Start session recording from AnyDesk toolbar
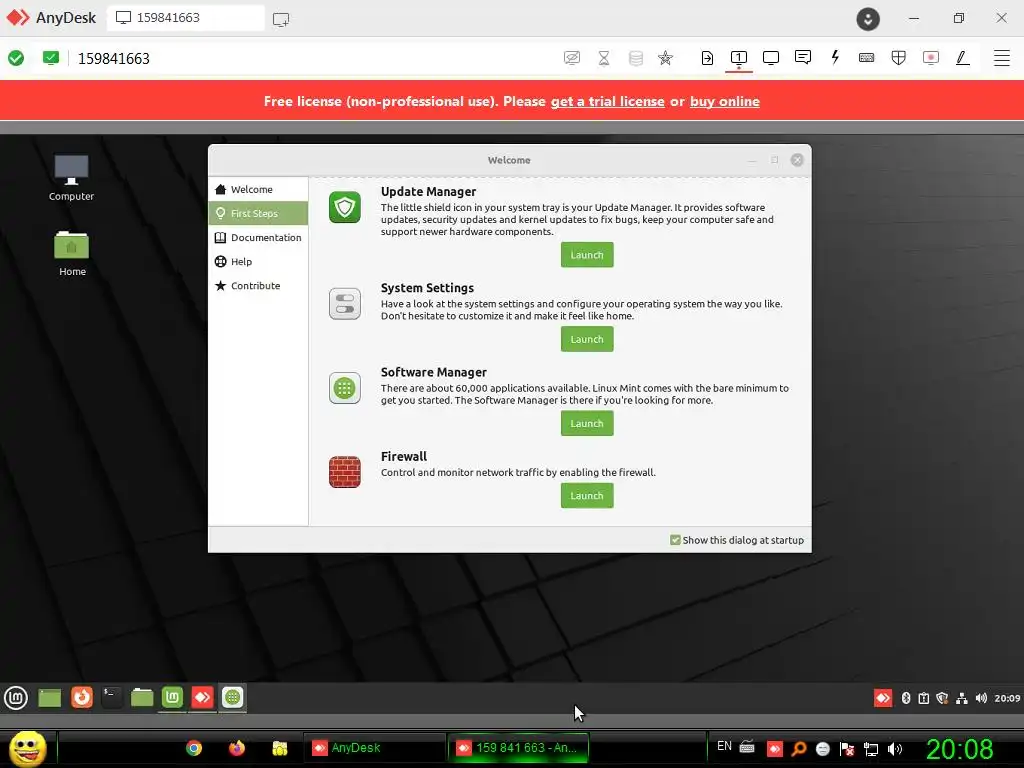This screenshot has width=1024, height=768. click(x=931, y=58)
